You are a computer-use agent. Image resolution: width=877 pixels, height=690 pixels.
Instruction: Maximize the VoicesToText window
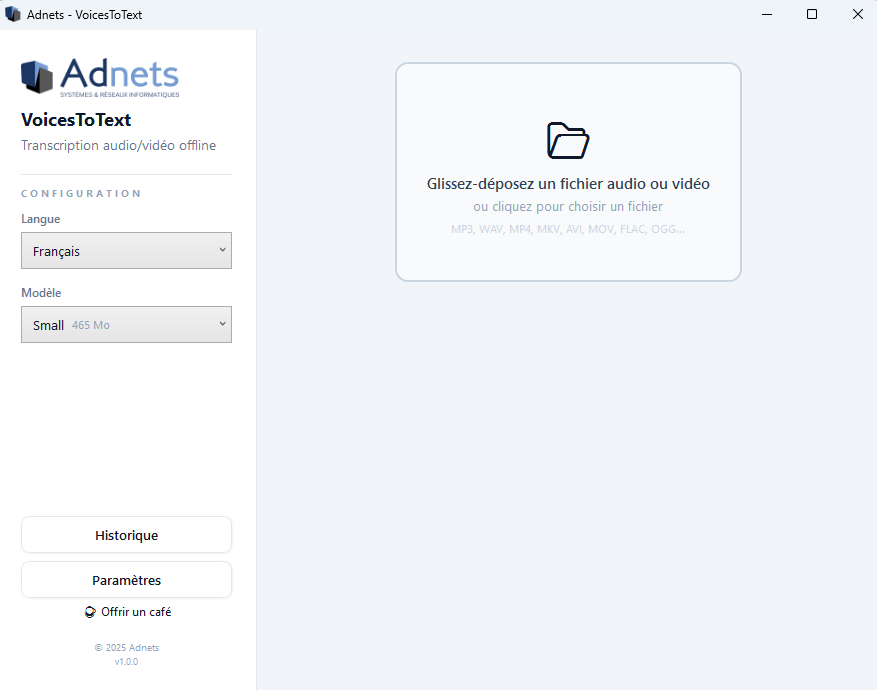[812, 14]
